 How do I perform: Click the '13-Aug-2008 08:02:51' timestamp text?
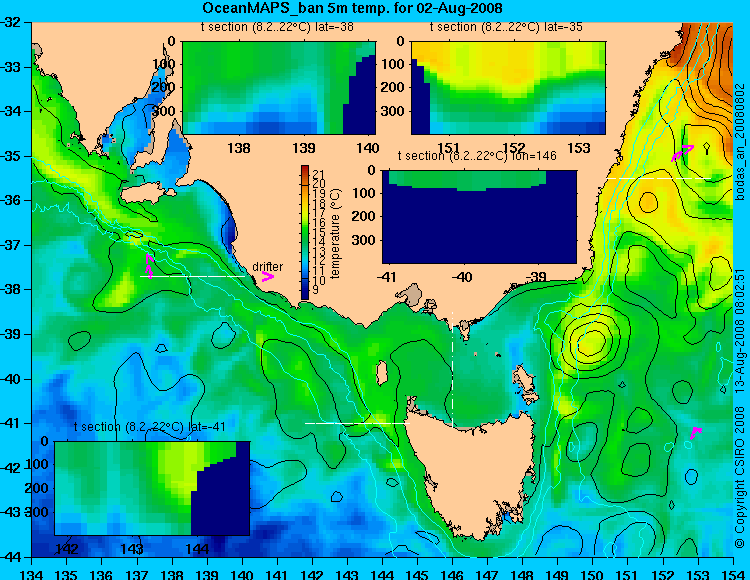click(x=740, y=331)
